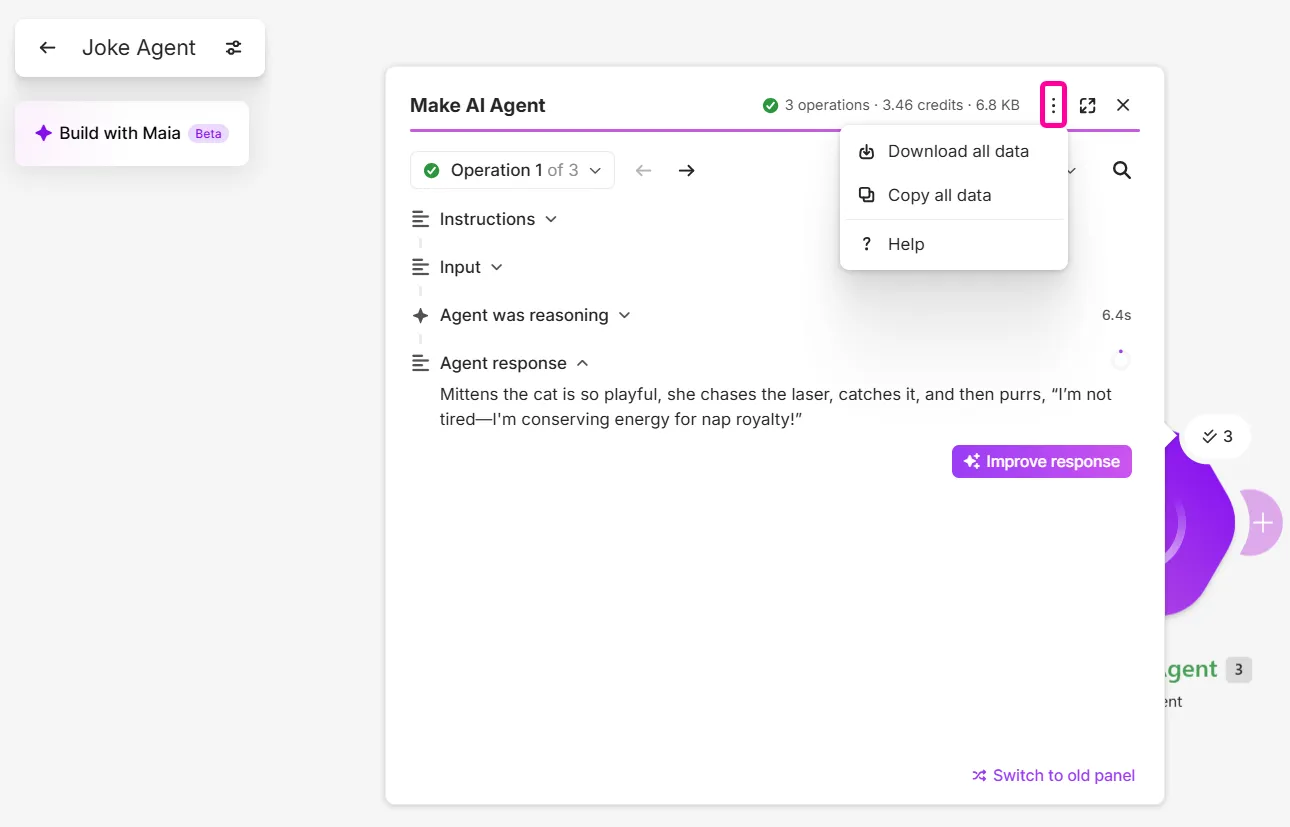Open the Operation 1 of 3 dropdown
Screen dimensions: 1290x827
[x=512, y=171]
